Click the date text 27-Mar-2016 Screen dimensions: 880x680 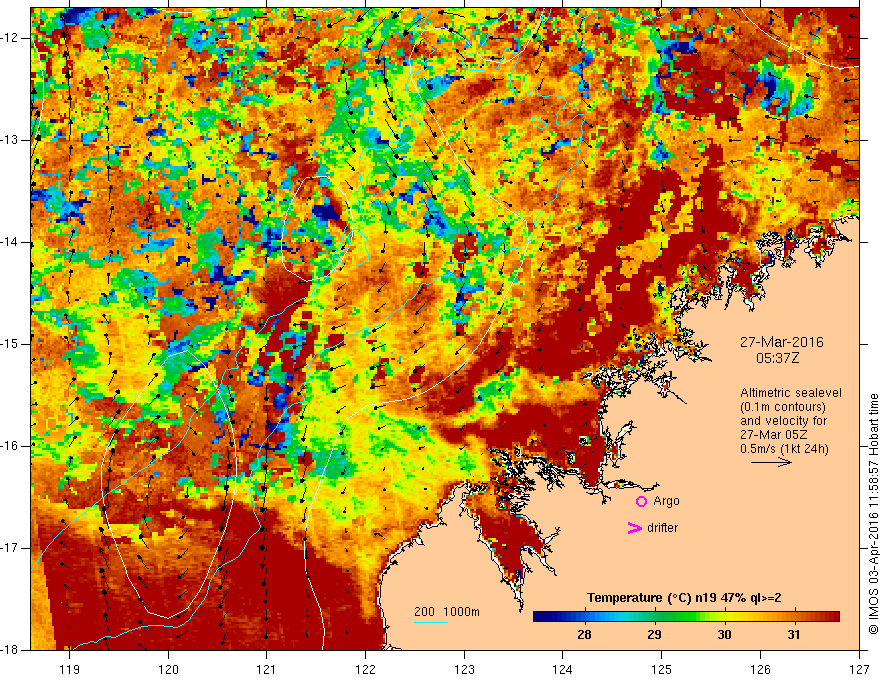pyautogui.click(x=781, y=342)
